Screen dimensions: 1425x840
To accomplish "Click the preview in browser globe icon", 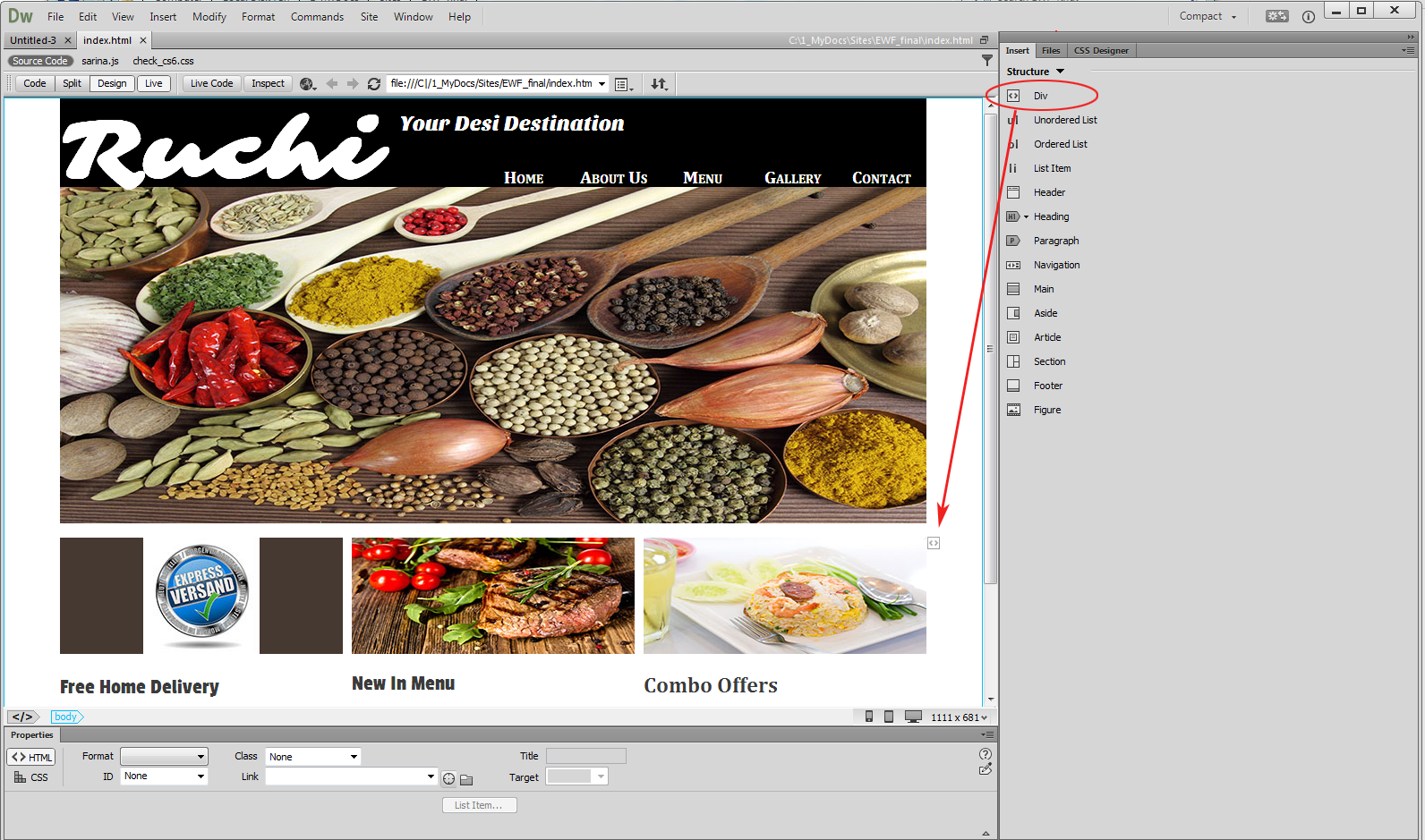I will point(308,84).
